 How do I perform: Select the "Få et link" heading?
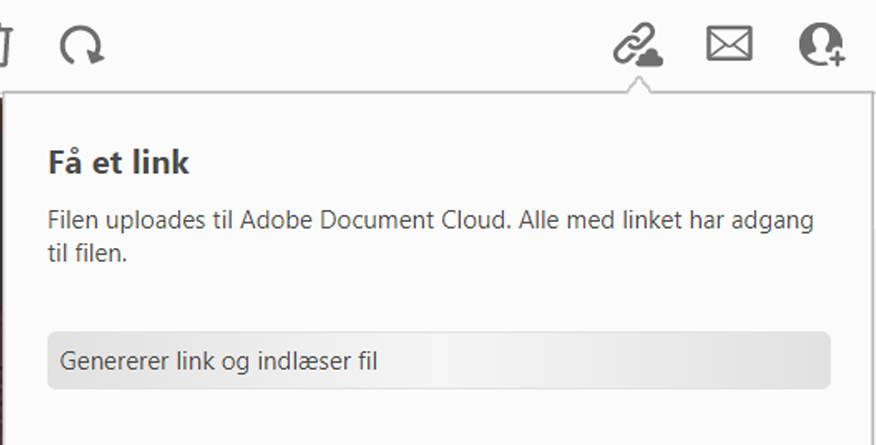point(118,162)
